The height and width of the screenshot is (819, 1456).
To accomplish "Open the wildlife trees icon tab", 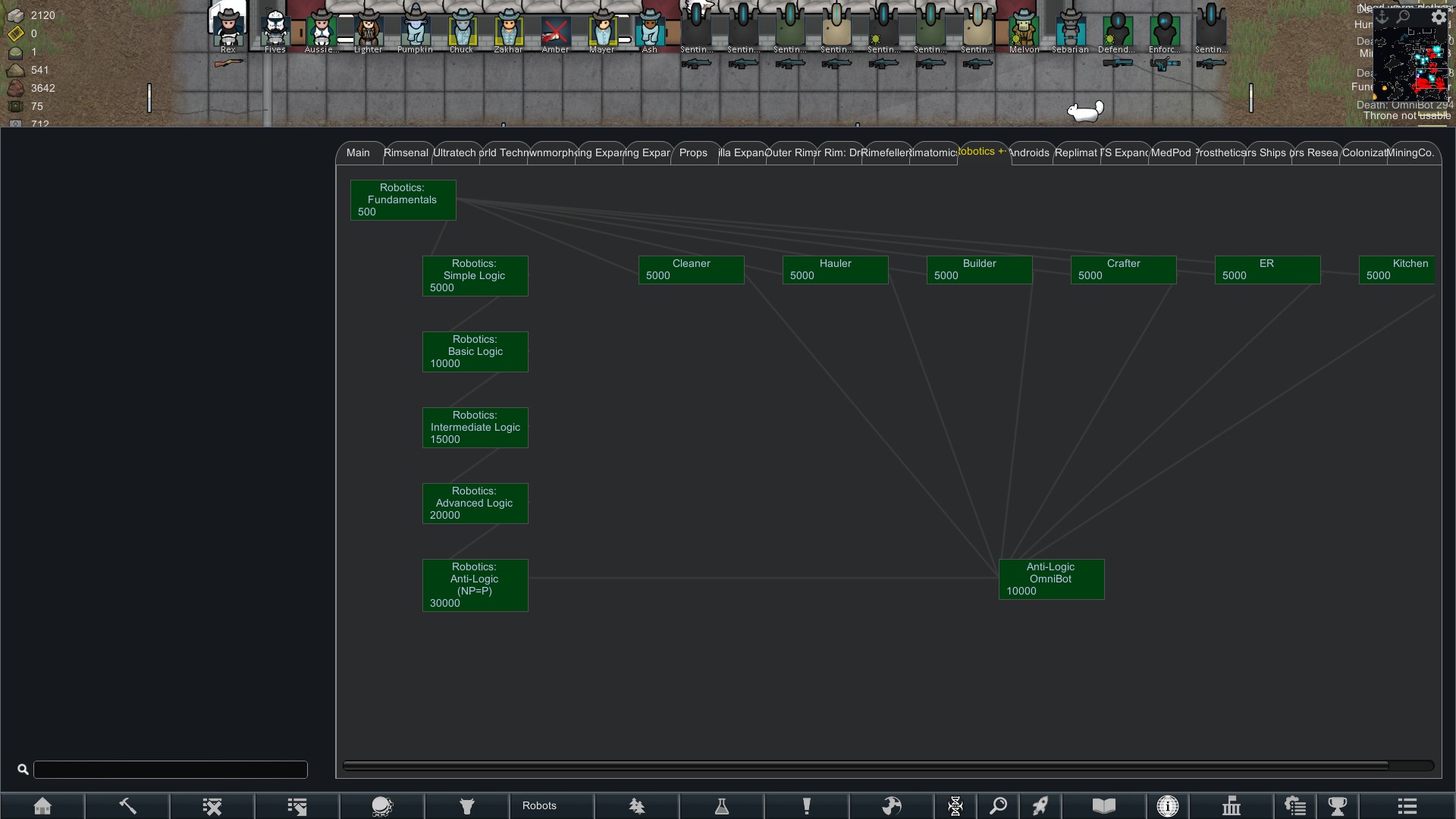I will coord(637,806).
